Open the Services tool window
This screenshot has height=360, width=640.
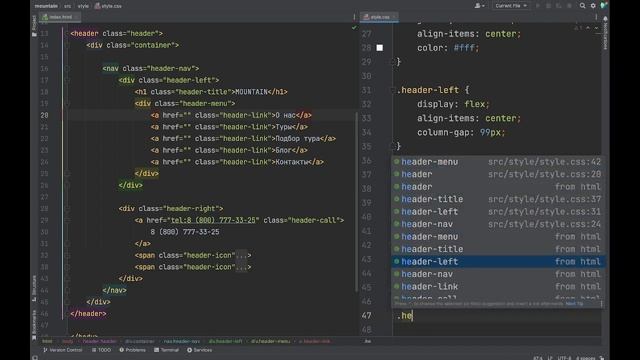point(200,350)
